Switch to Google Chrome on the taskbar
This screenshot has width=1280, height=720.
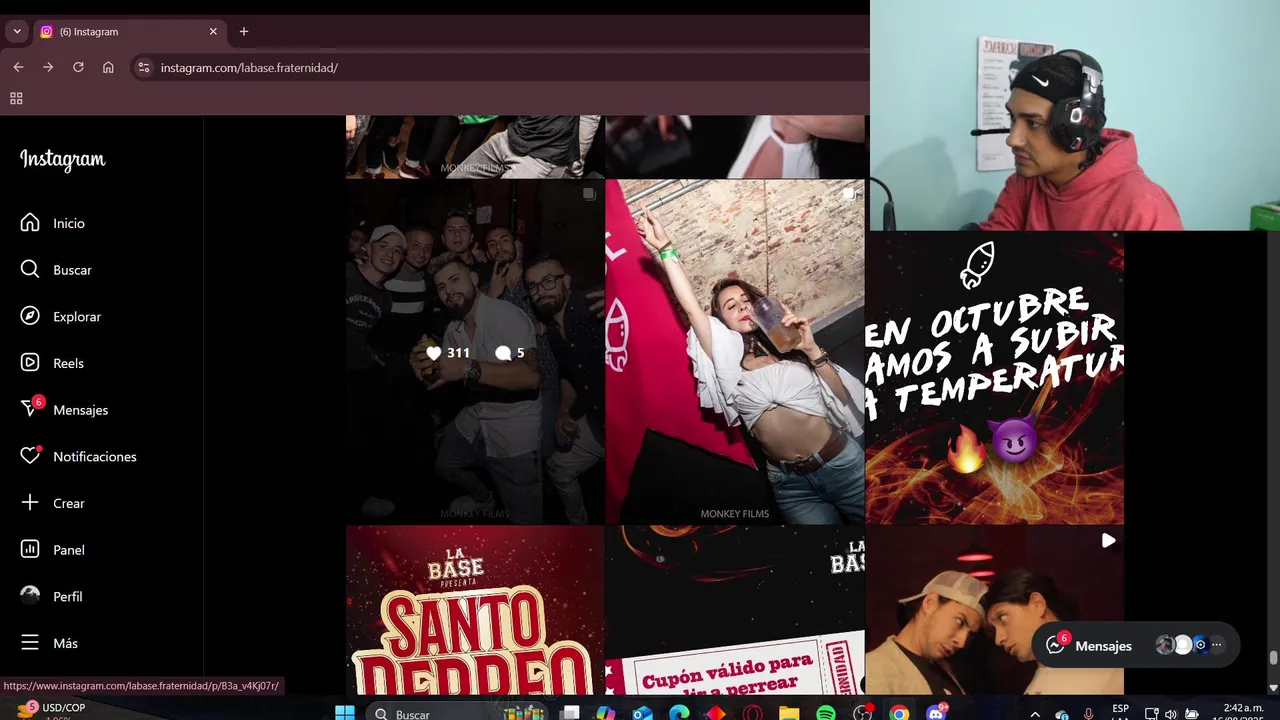(x=899, y=713)
